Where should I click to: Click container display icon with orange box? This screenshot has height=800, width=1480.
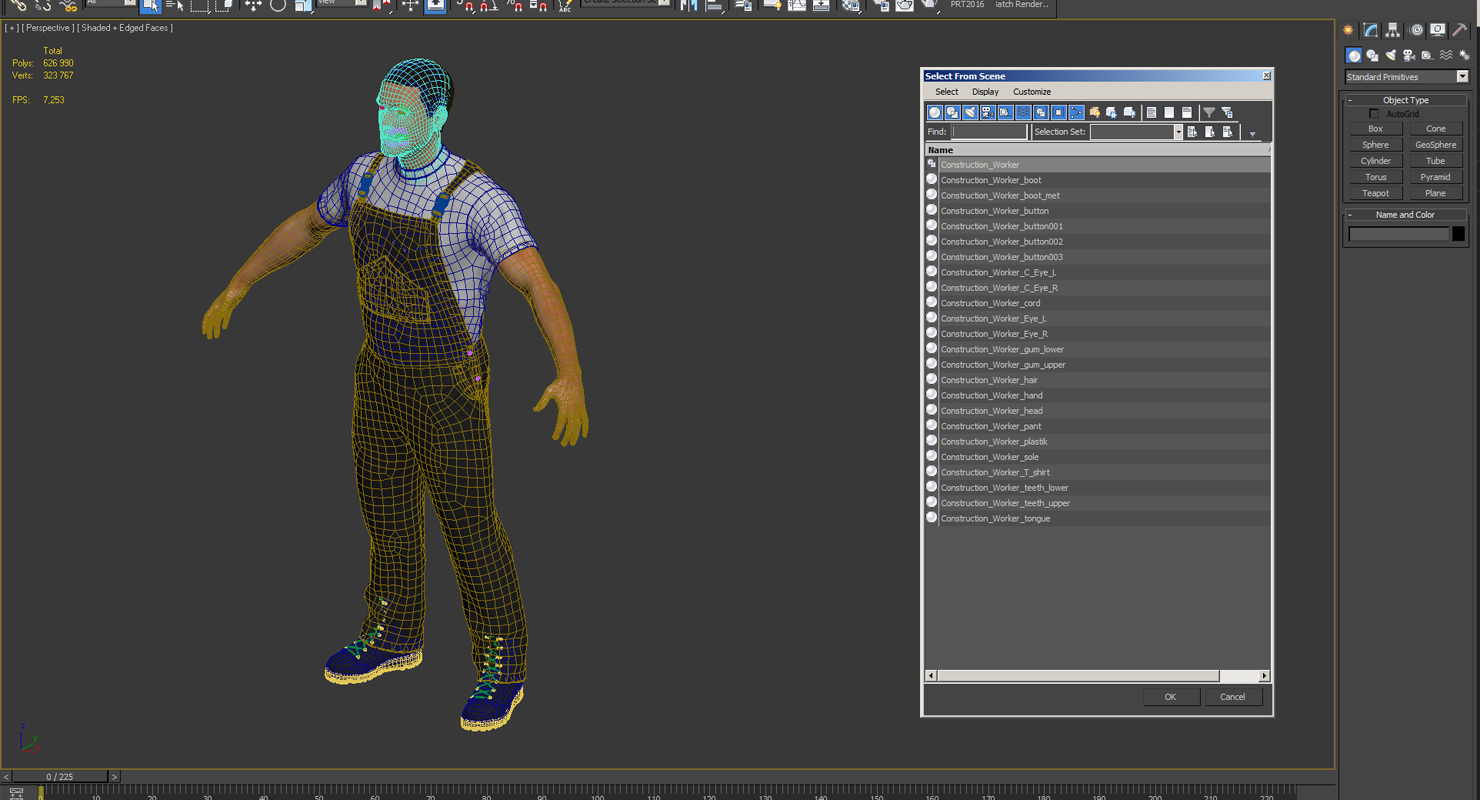tap(1095, 112)
